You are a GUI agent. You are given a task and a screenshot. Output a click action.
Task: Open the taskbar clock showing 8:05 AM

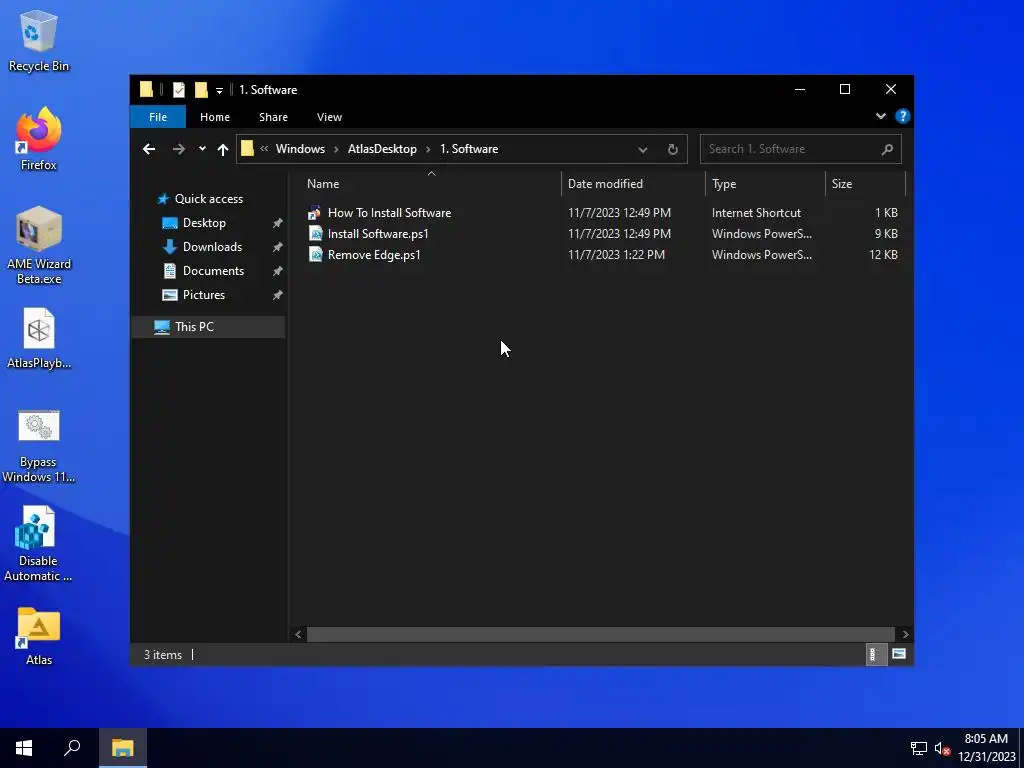(x=987, y=748)
